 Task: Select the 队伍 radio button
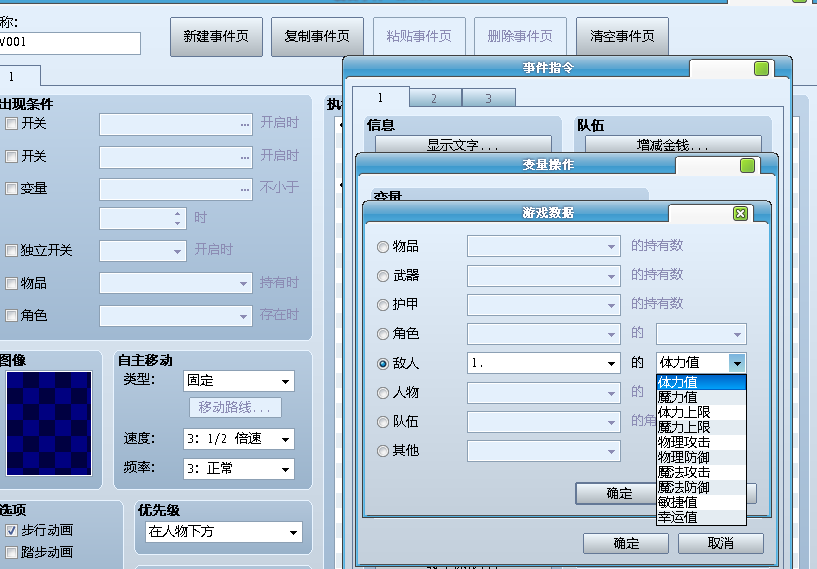pyautogui.click(x=383, y=422)
